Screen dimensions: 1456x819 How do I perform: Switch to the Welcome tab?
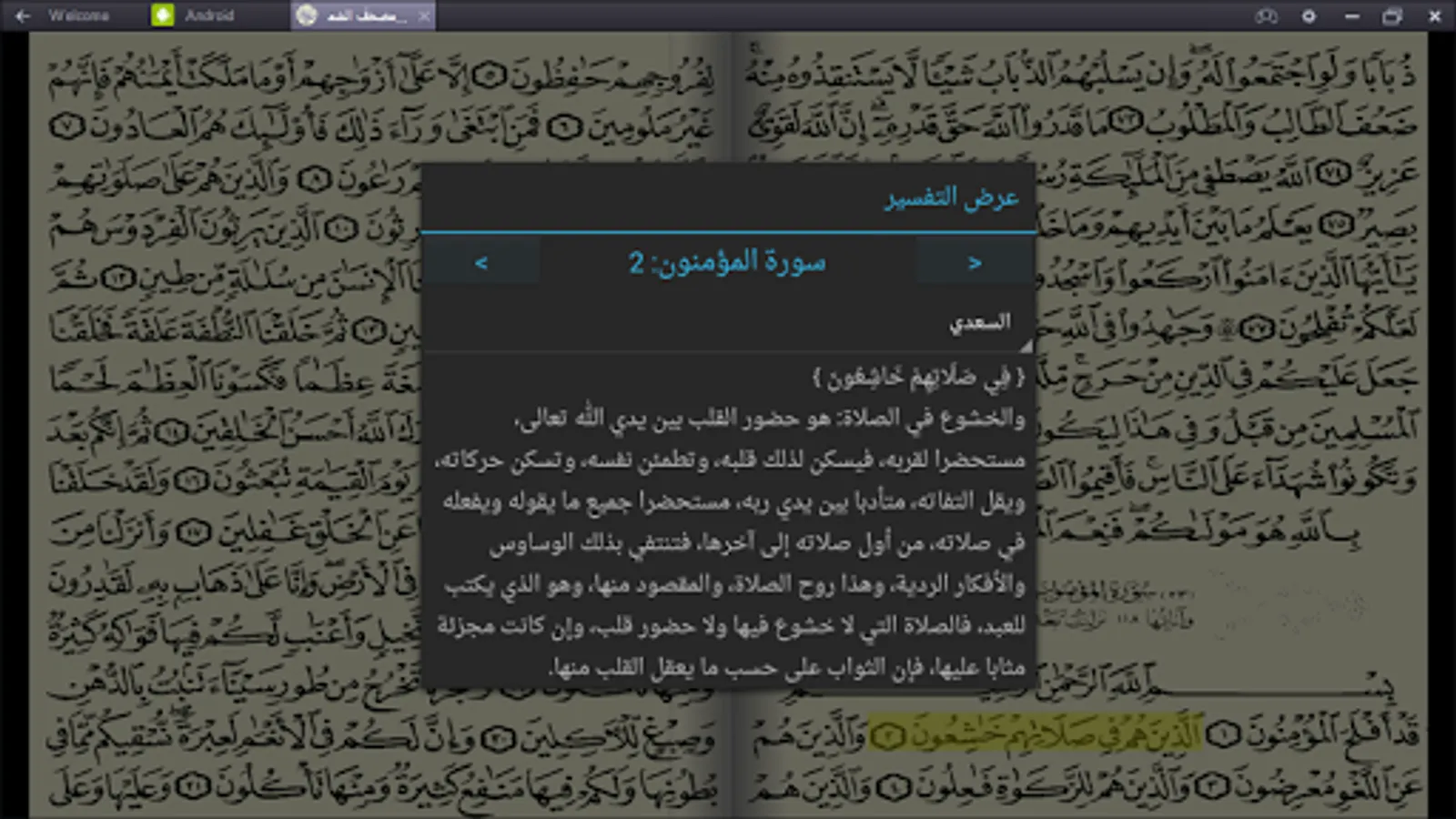click(79, 15)
